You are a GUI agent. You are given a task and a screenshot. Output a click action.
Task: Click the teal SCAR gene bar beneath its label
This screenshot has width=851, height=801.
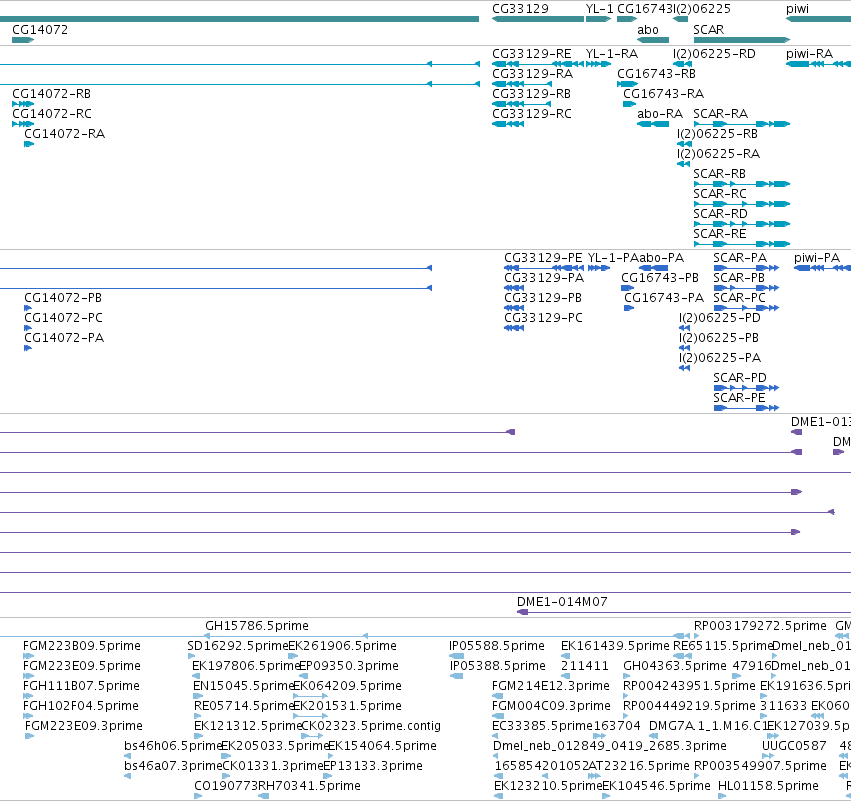(x=741, y=40)
